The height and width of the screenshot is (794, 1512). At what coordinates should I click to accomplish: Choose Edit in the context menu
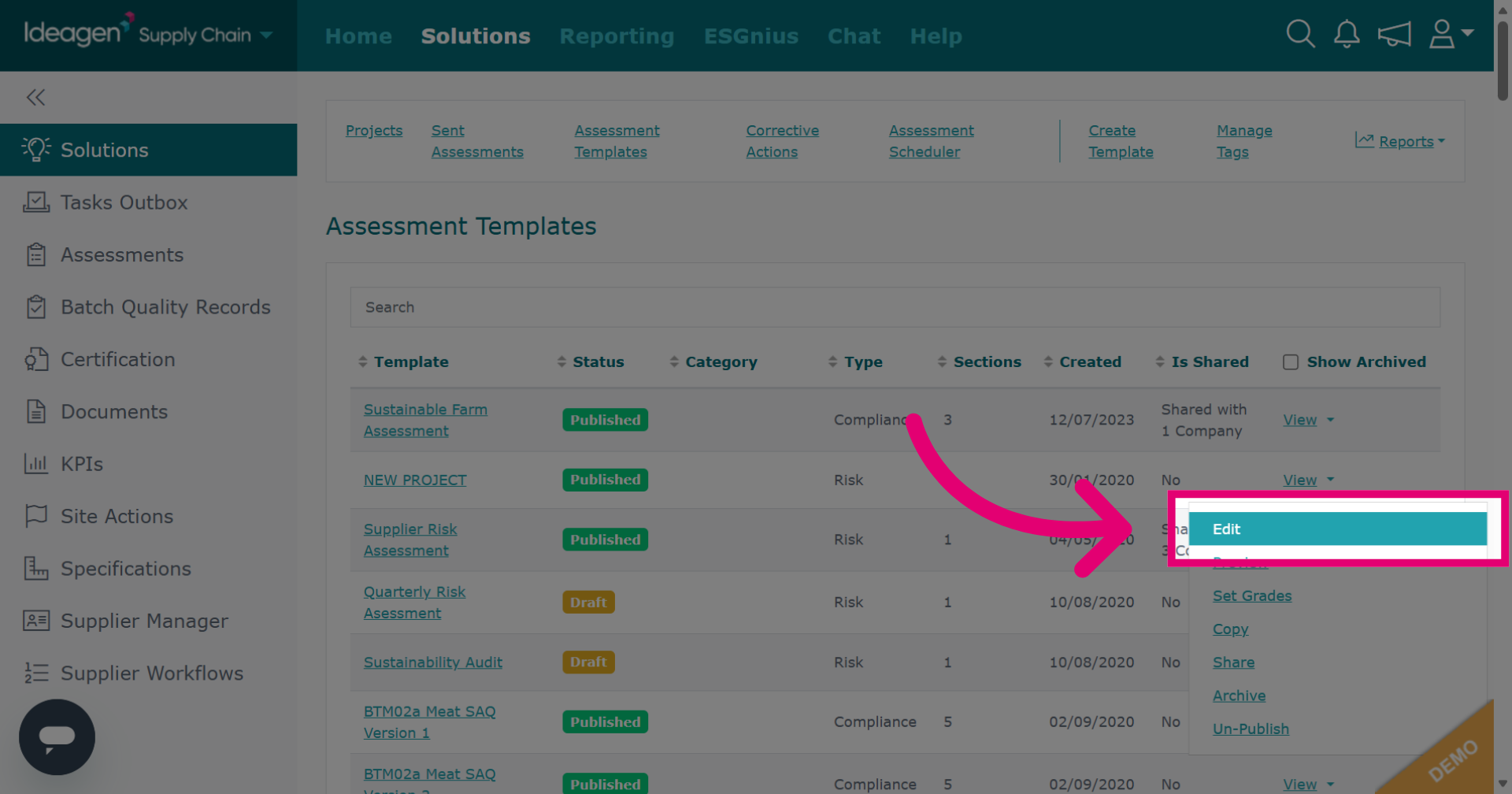tap(1337, 529)
